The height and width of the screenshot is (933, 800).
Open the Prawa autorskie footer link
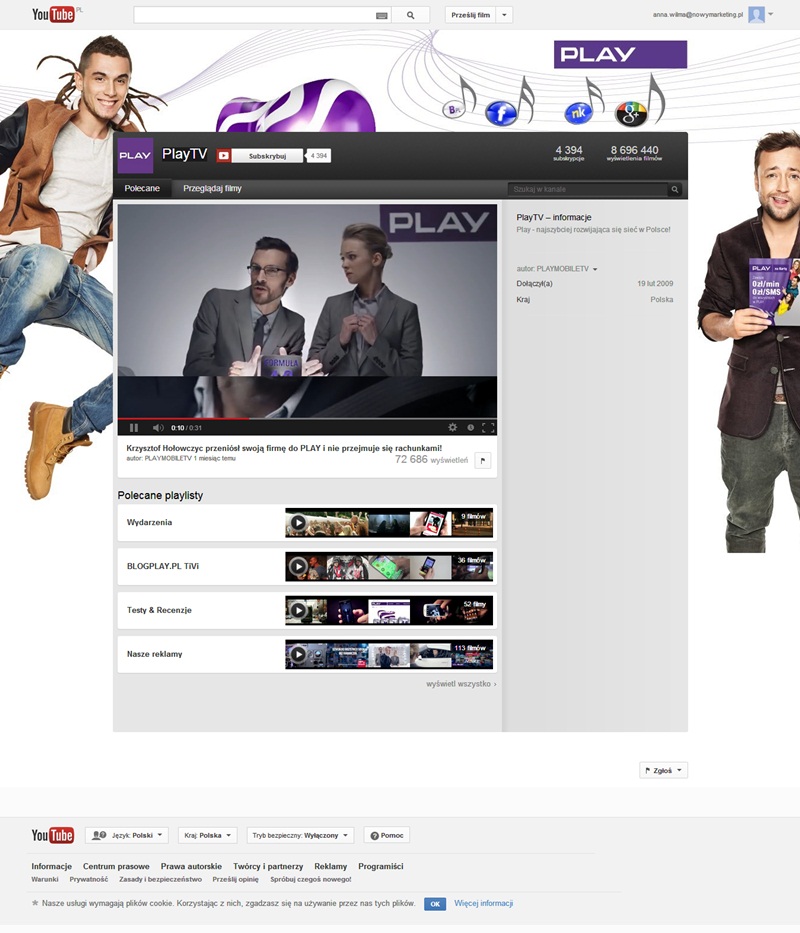coord(191,866)
